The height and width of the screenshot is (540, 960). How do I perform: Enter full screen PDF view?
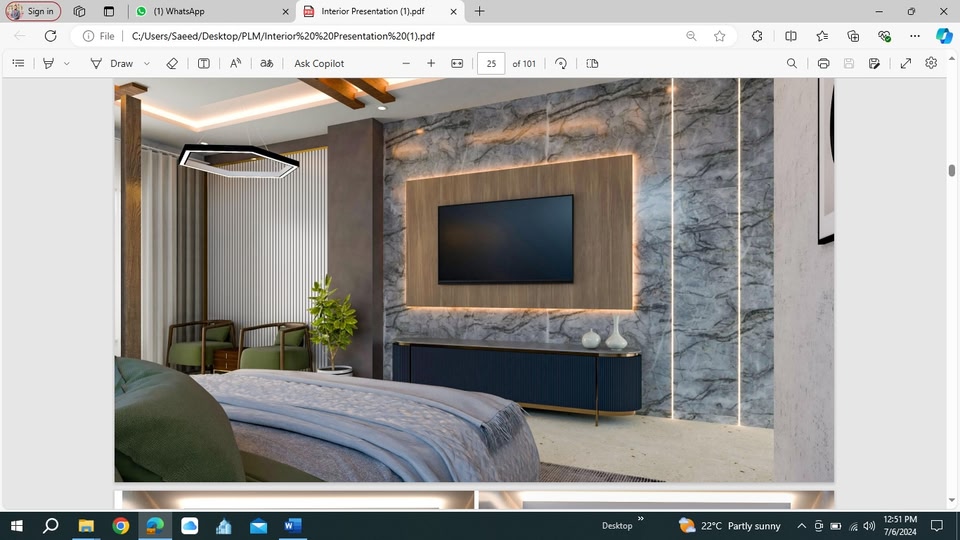coord(905,63)
